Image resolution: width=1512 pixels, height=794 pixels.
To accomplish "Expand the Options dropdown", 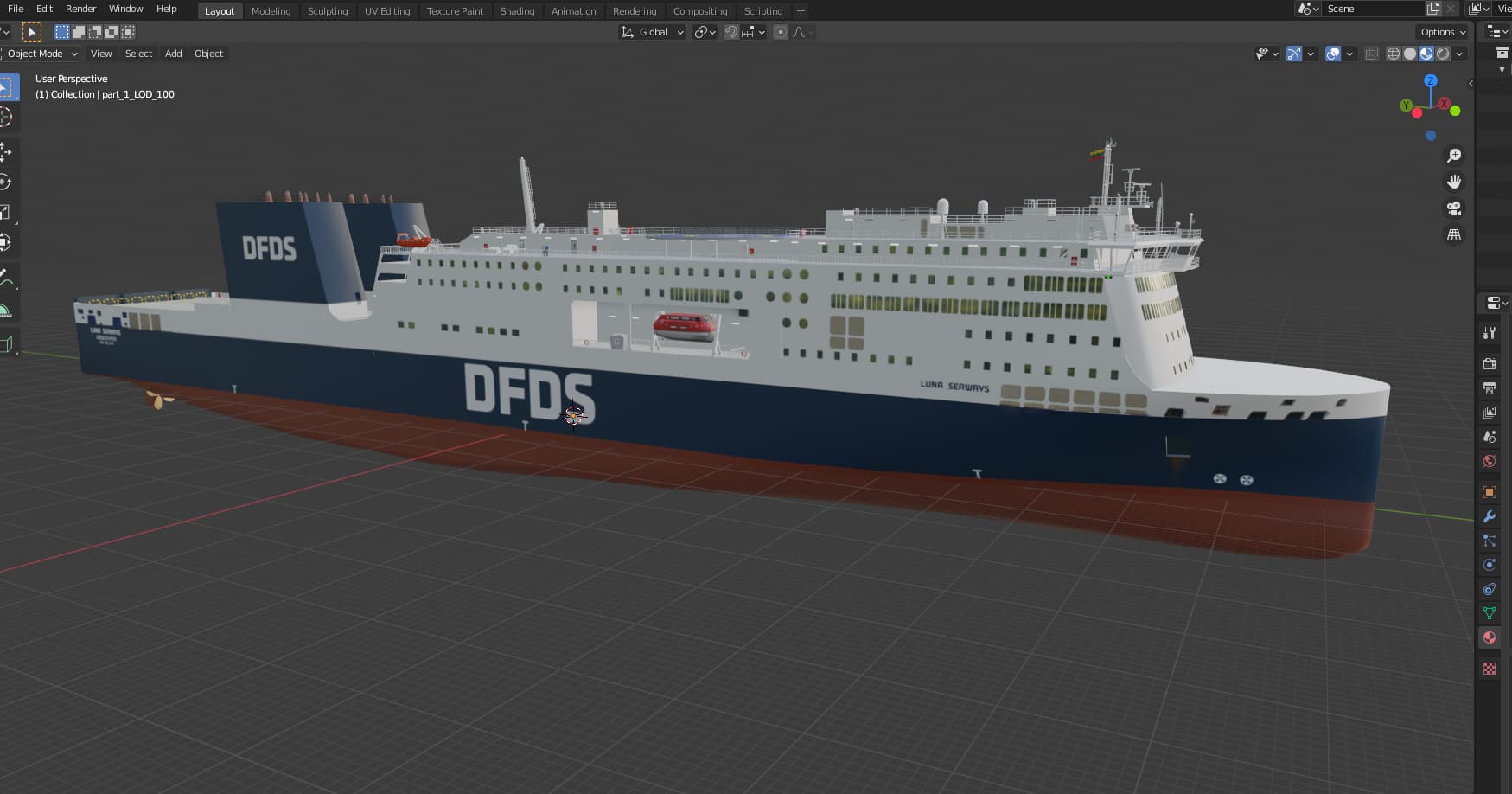I will tap(1443, 32).
